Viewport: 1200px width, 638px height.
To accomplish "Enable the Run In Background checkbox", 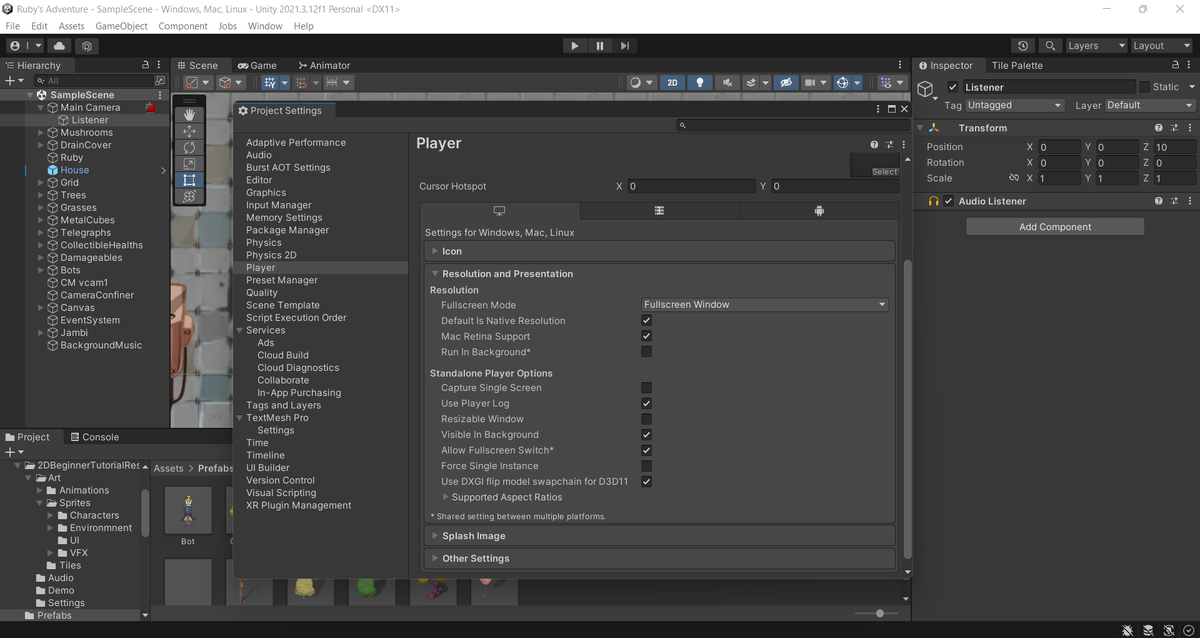I will (646, 352).
